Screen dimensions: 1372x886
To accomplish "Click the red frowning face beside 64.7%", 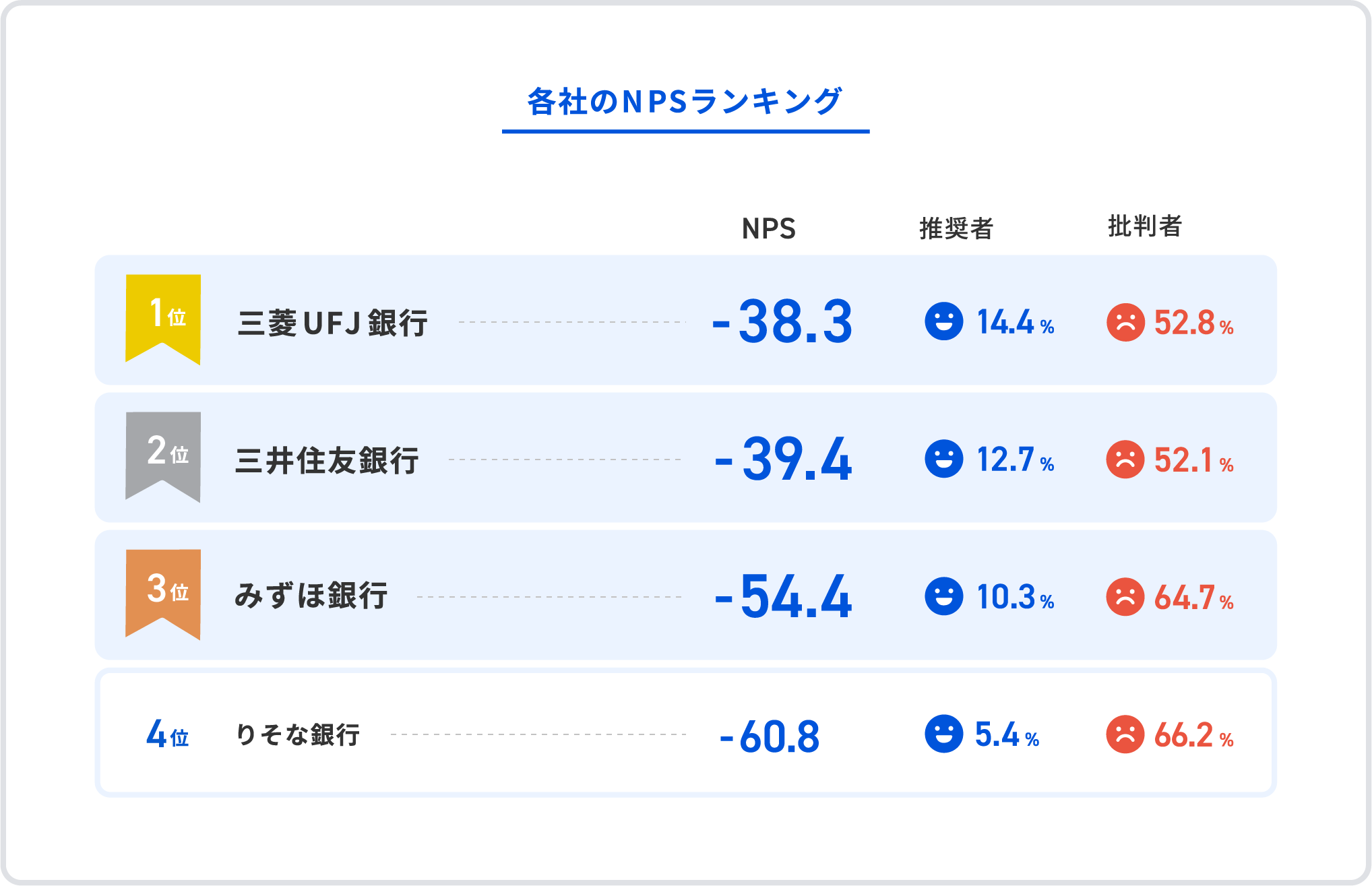I will click(1125, 597).
